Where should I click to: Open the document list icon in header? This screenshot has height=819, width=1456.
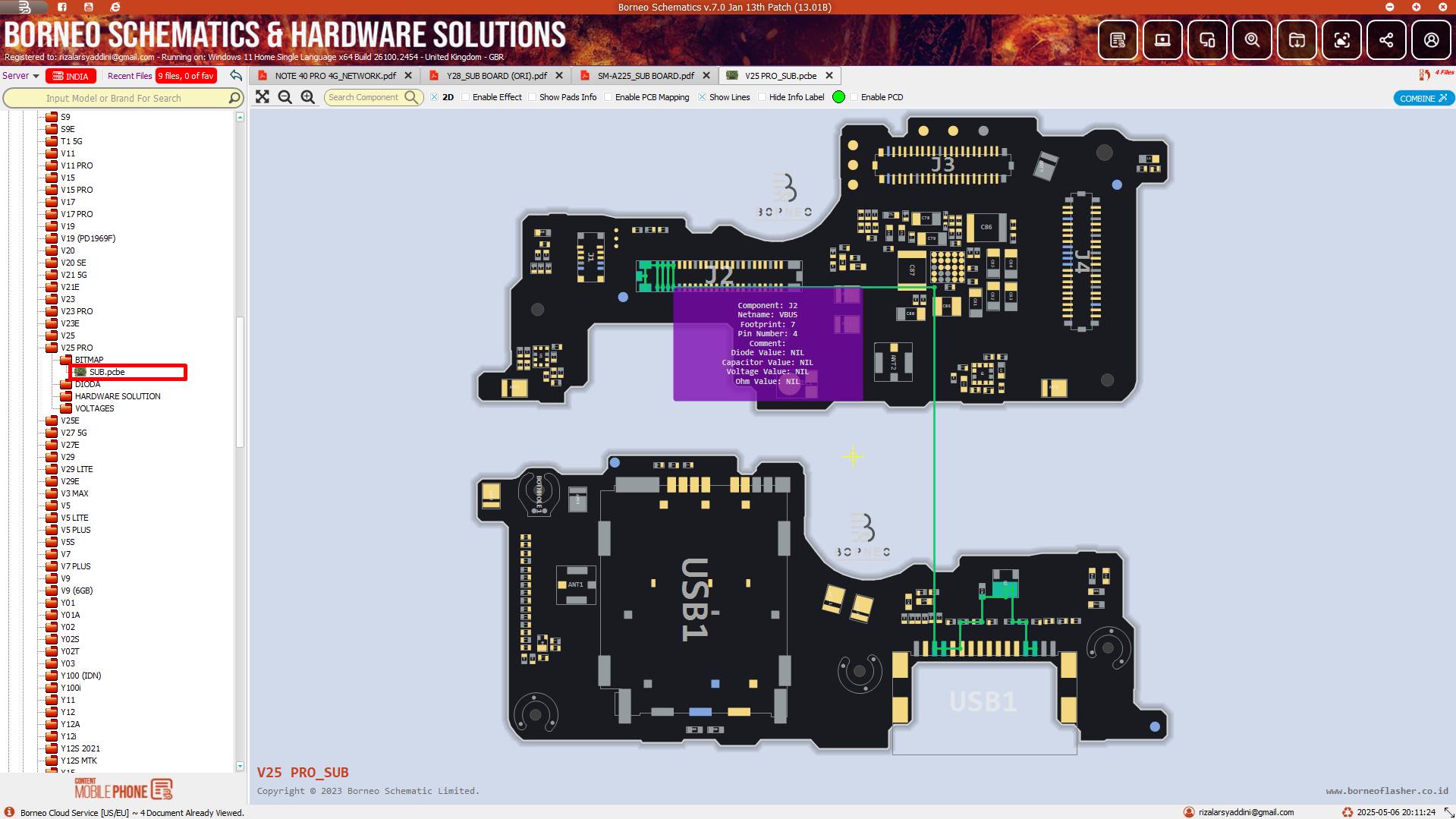pyautogui.click(x=1118, y=40)
